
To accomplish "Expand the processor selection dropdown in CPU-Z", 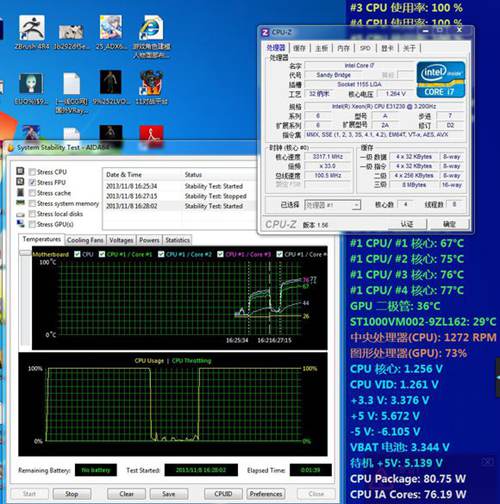I will tap(356, 205).
